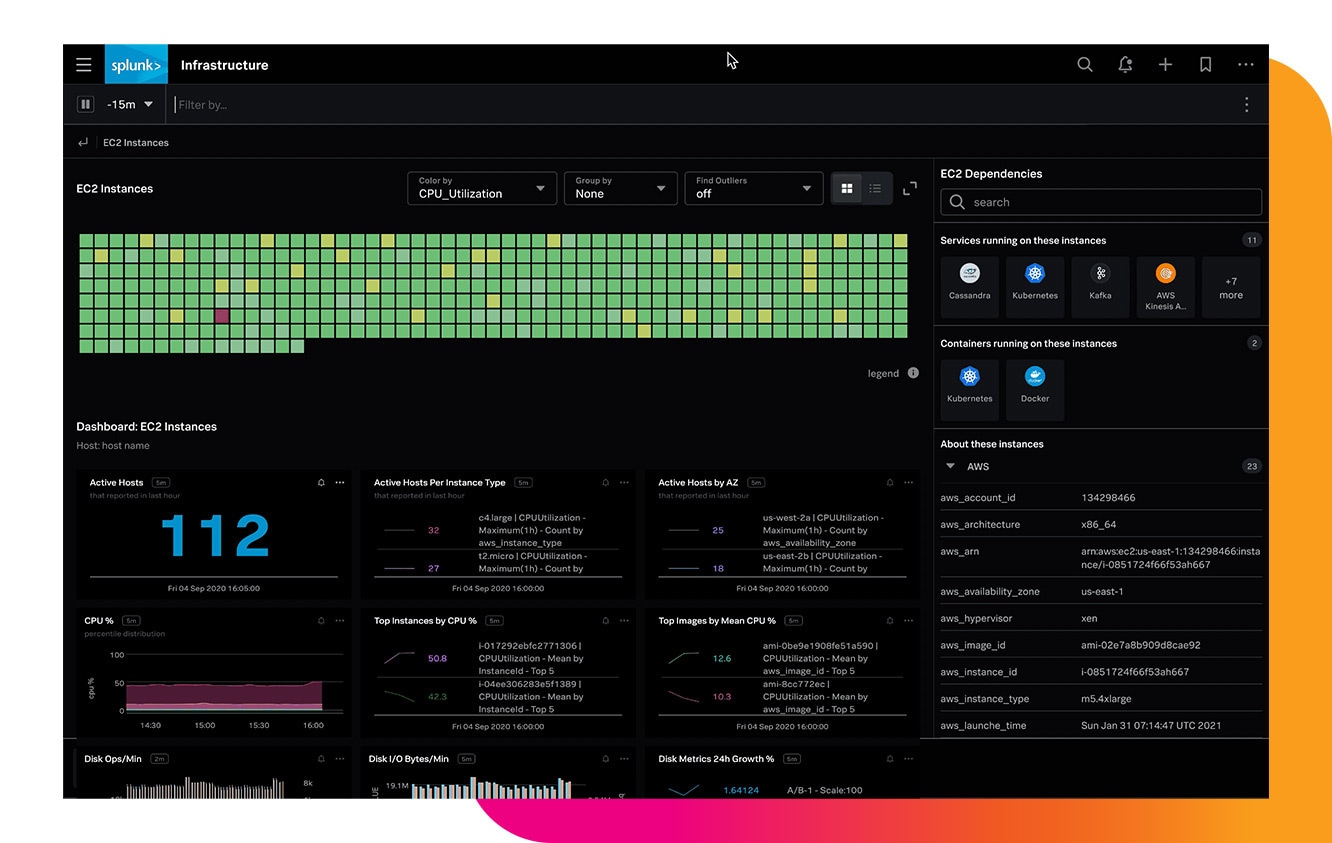Click the EC2 Instances breadcrumb link
Image resolution: width=1332 pixels, height=843 pixels.
(136, 142)
